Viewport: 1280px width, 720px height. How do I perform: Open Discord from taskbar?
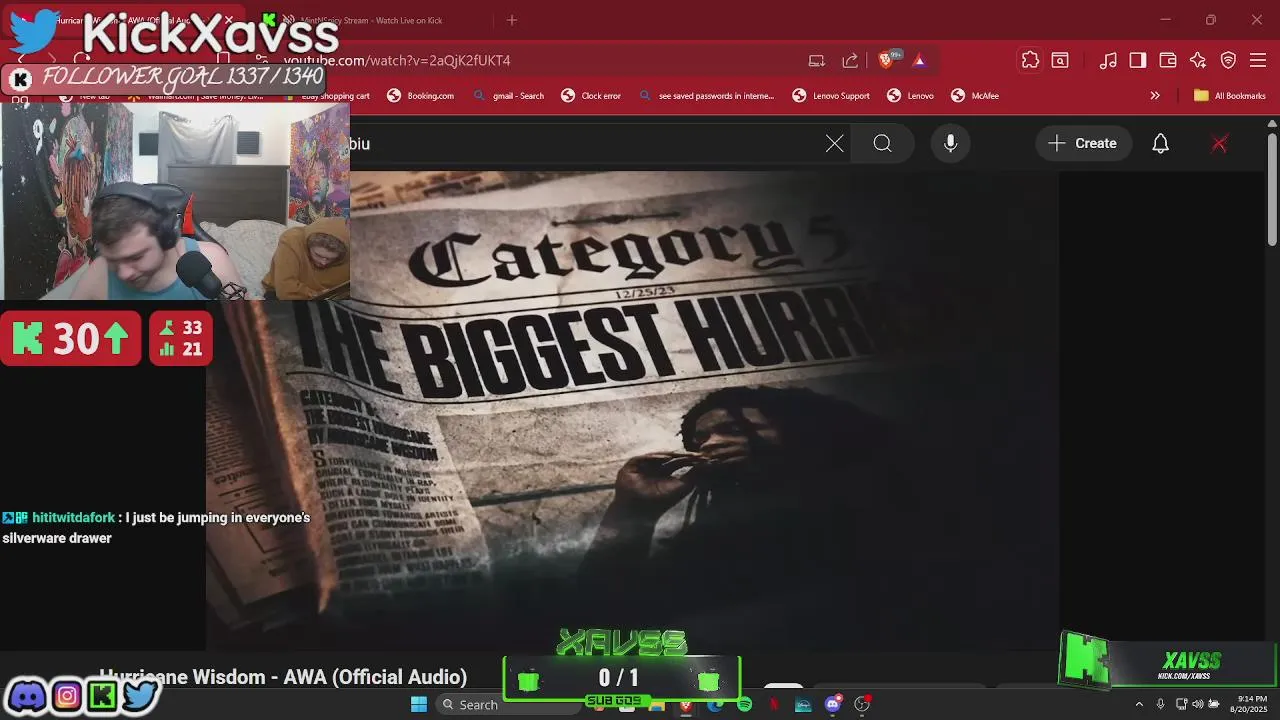(833, 704)
